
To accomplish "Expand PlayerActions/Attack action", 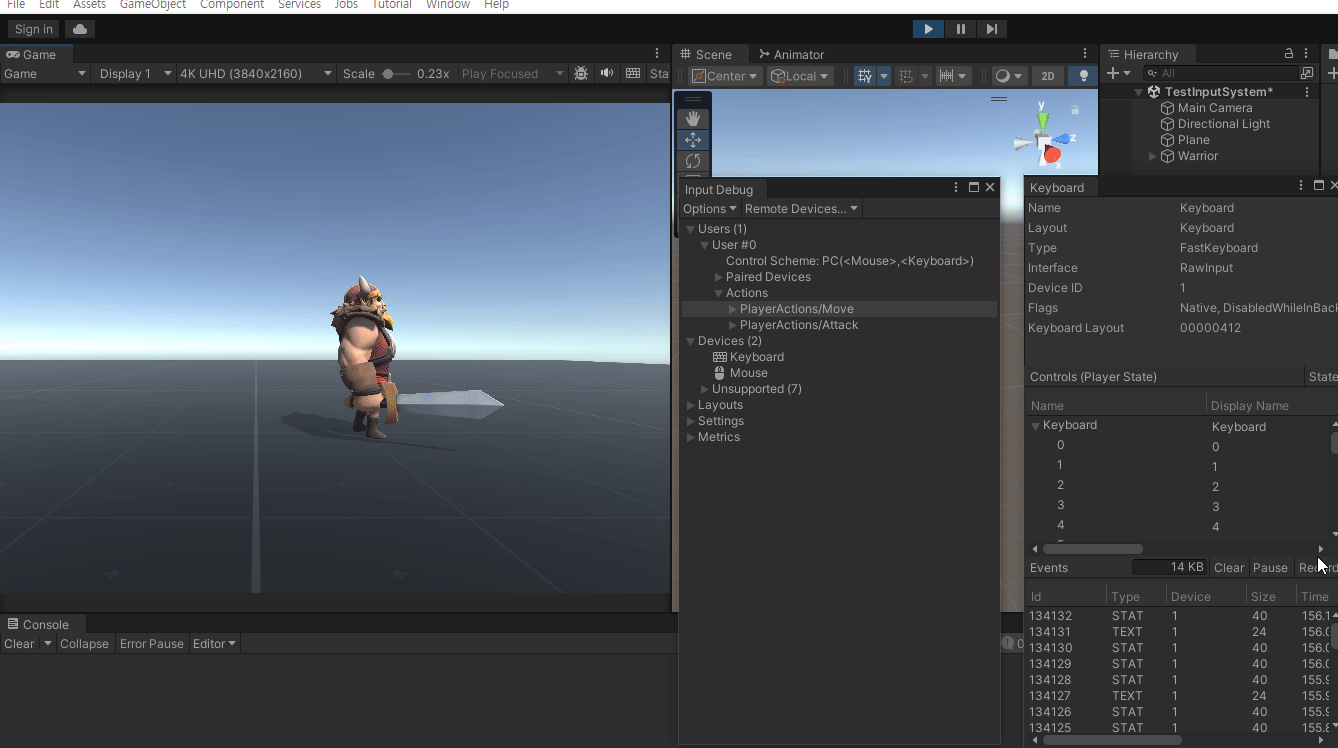I will 732,325.
